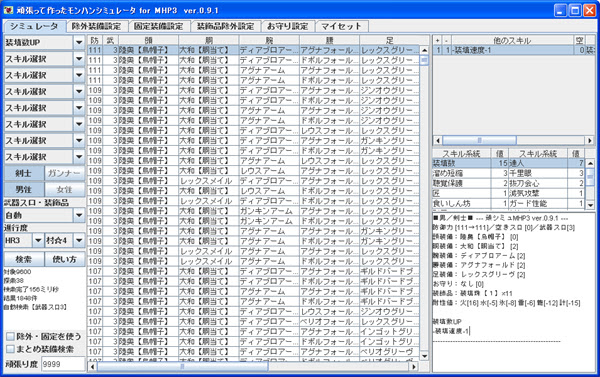
Task: Click the 減気攻撃 skill cell
Action: [537, 193]
